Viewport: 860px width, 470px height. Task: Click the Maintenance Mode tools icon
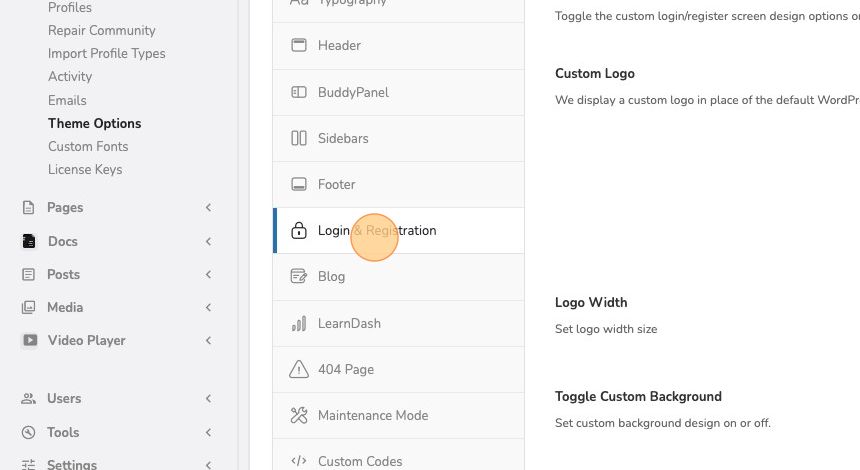[x=299, y=415]
